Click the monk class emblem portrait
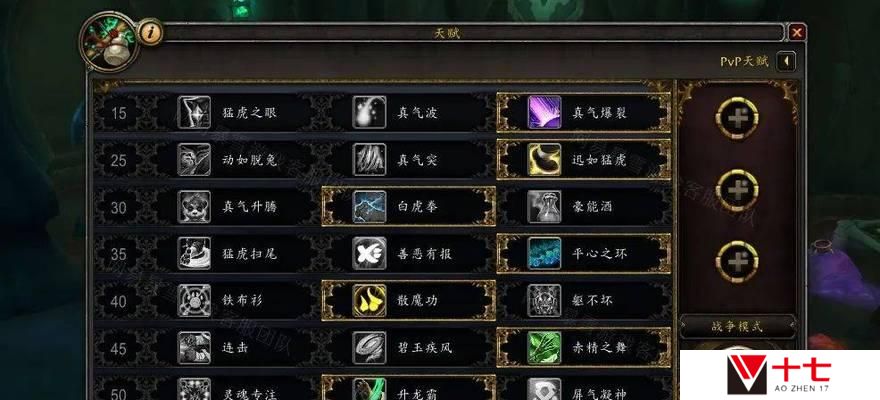The height and width of the screenshot is (400, 880). click(x=109, y=42)
